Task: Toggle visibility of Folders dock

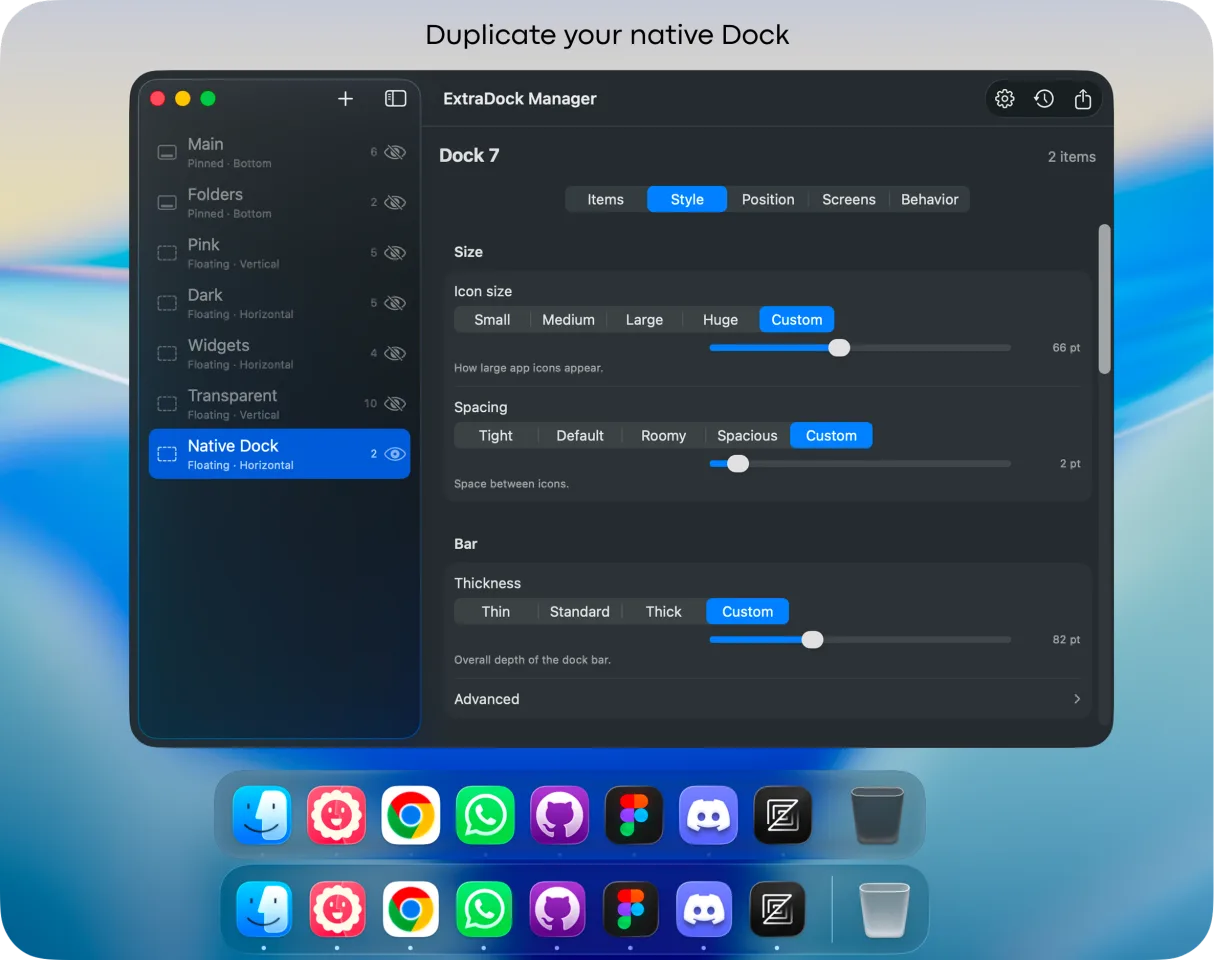Action: click(395, 202)
